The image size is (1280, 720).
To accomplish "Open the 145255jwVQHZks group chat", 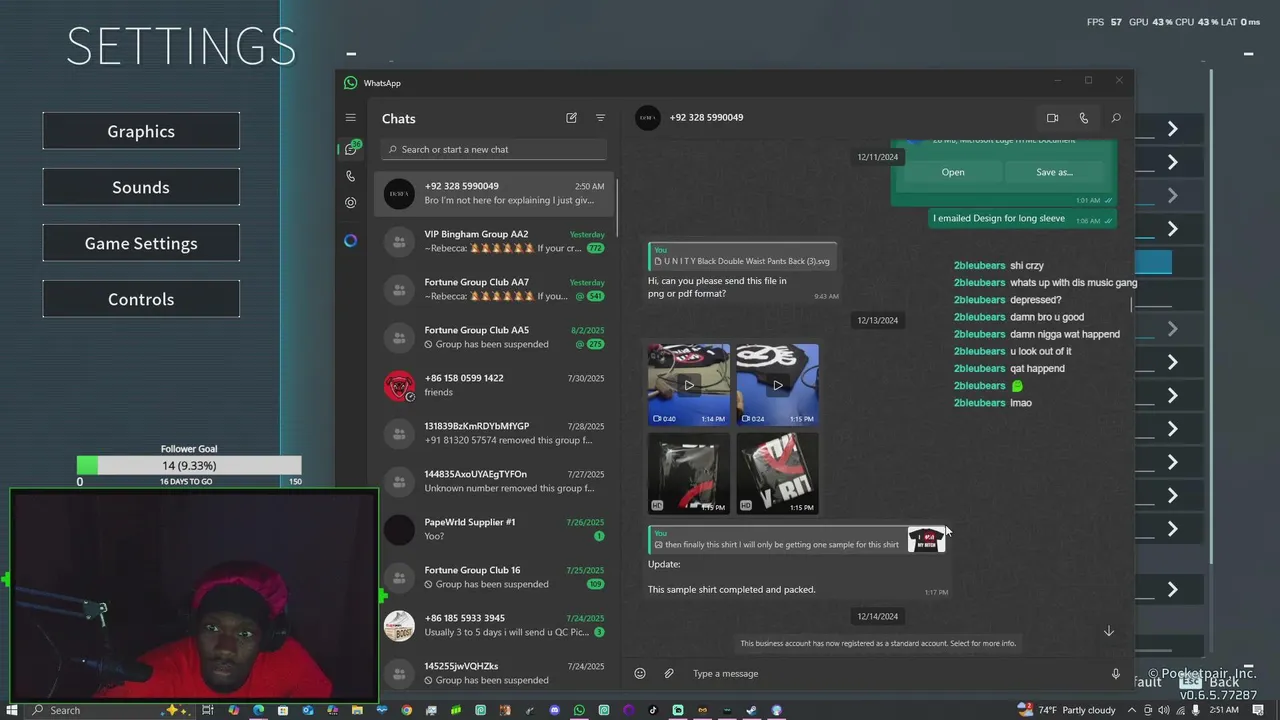I will click(494, 673).
